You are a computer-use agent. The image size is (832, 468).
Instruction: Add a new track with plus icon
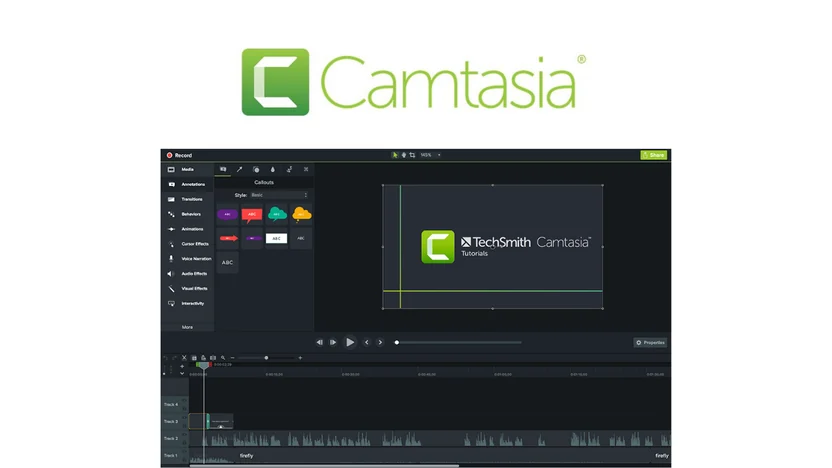click(x=182, y=366)
